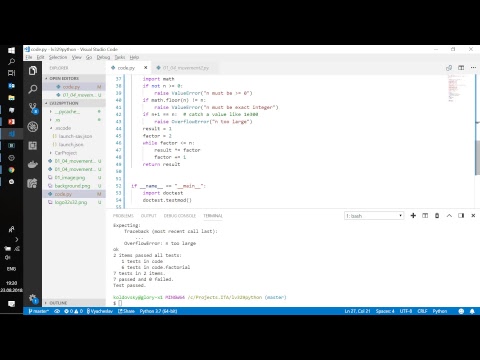The image size is (480, 360).
Task: Open launch.json in the file tree
Action: (75, 144)
